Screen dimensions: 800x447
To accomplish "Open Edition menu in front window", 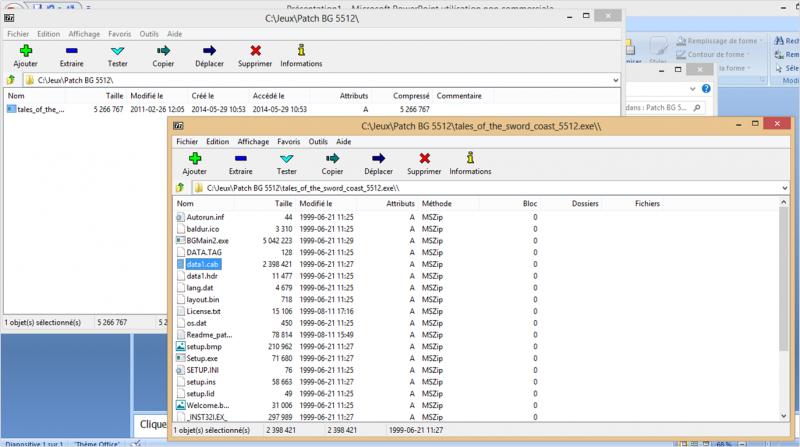I will [x=217, y=141].
